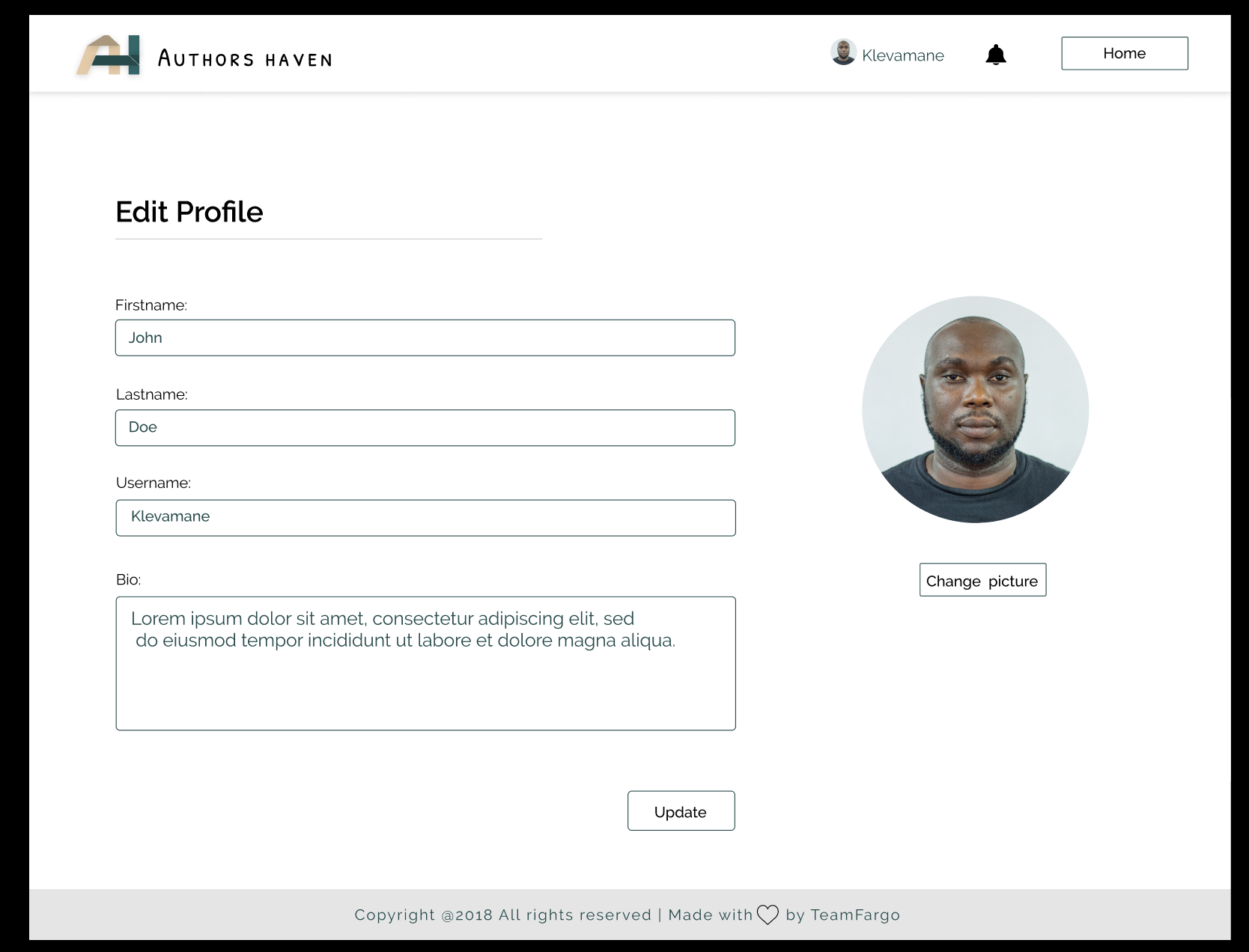Click the copyright text in the footer
Viewport: 1249px width, 952px height.
[x=503, y=915]
